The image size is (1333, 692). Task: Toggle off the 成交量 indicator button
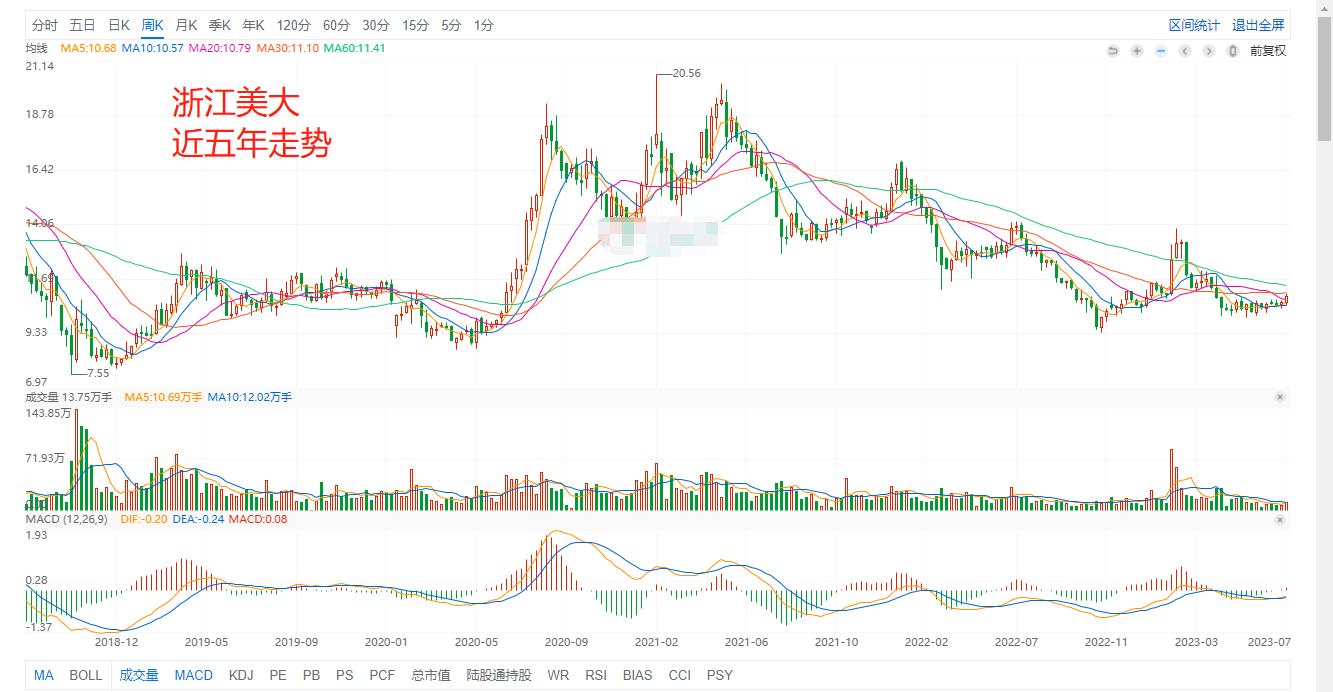pyautogui.click(x=139, y=675)
